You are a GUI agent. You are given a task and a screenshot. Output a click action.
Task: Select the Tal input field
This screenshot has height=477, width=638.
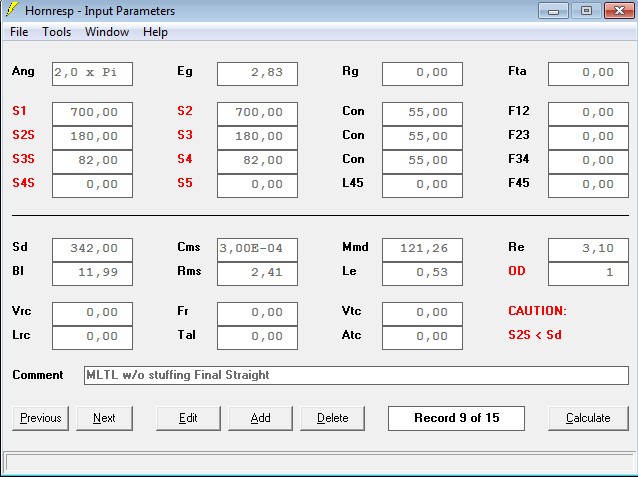[x=257, y=338]
